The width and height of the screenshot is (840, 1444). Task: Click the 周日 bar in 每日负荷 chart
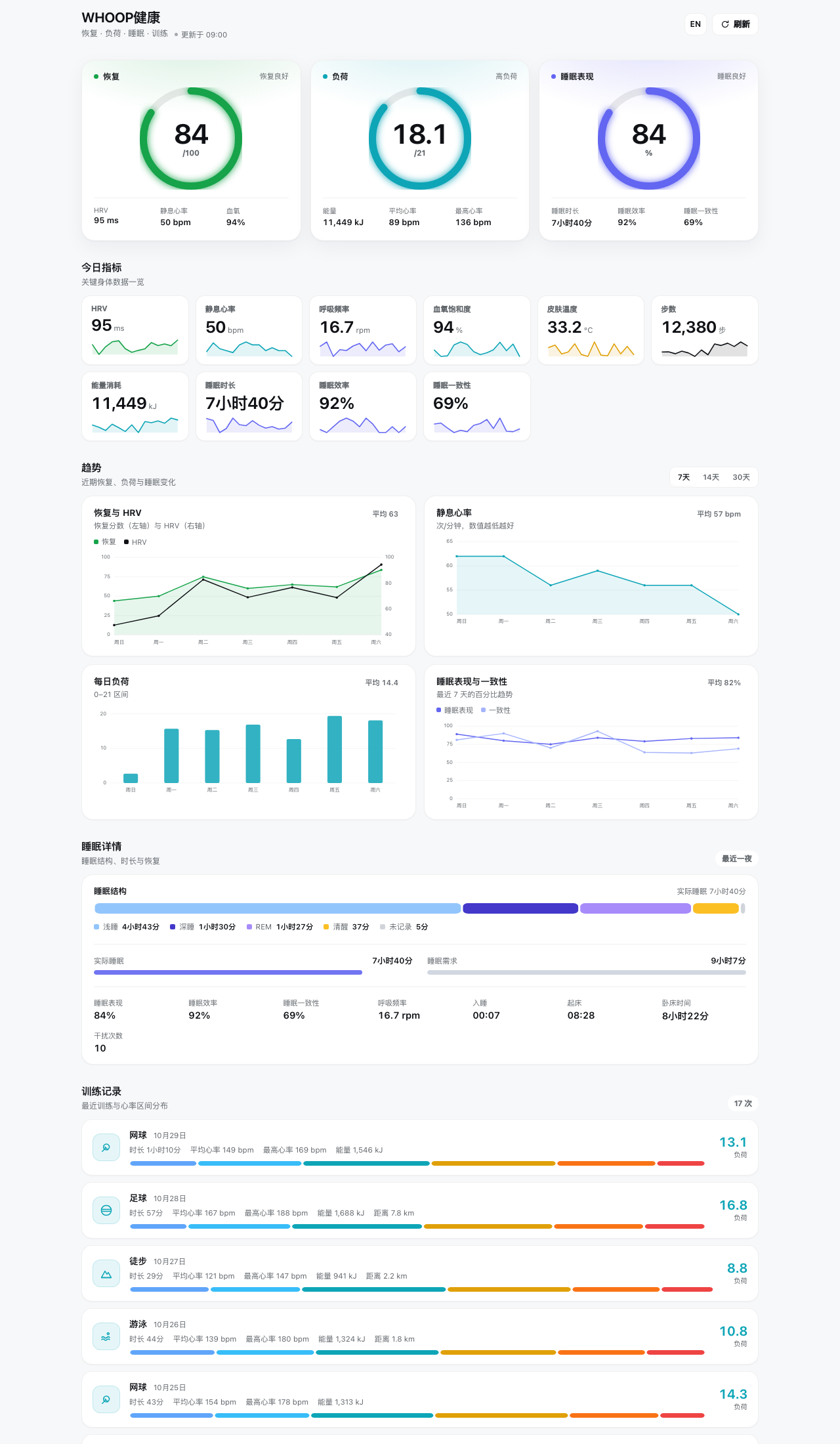pyautogui.click(x=131, y=778)
